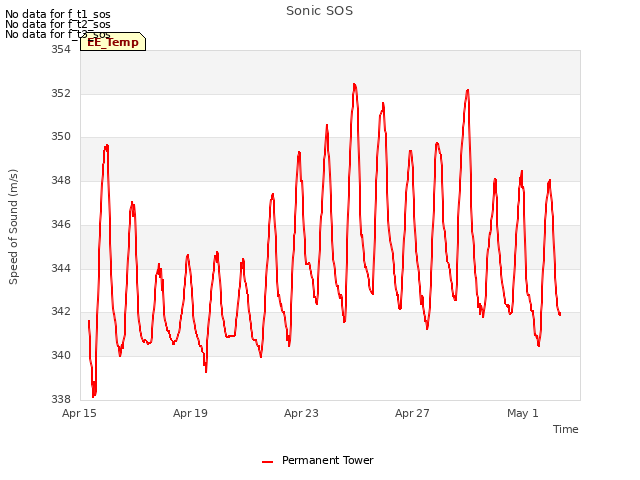Image resolution: width=640 pixels, height=480 pixels.
Task: Click the 346 y-axis tick label
Action: click(x=61, y=224)
